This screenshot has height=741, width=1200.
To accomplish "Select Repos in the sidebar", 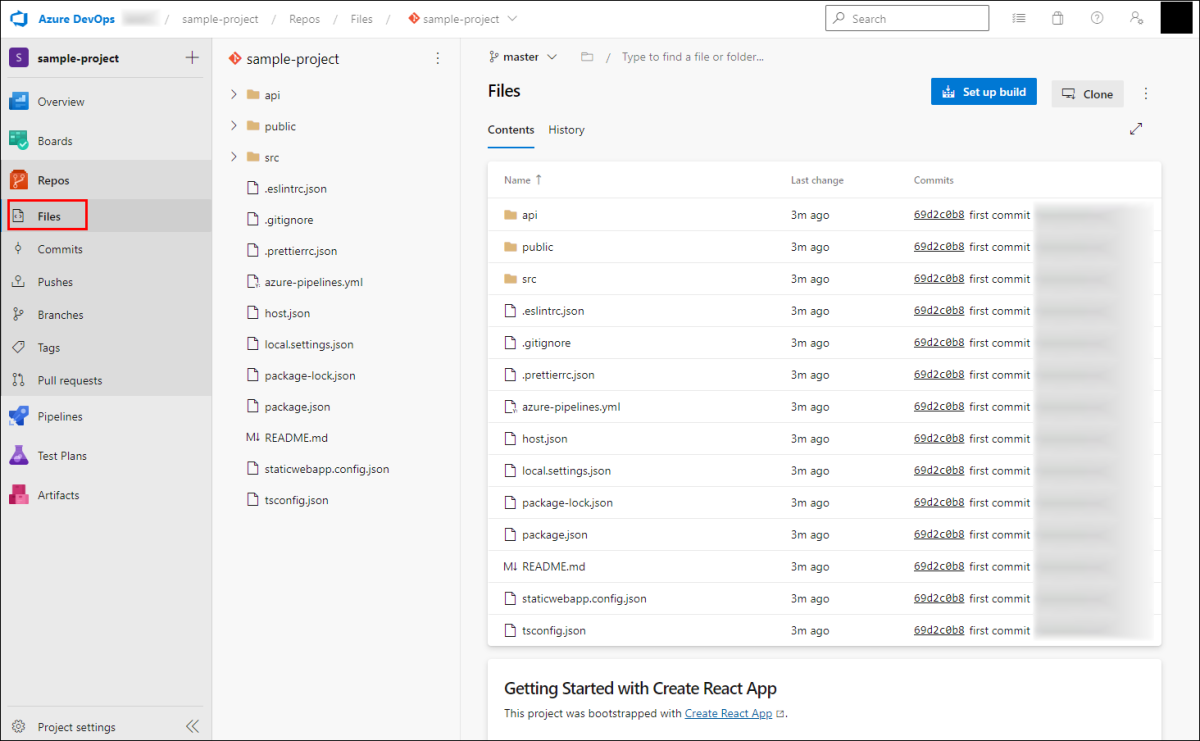I will (53, 180).
